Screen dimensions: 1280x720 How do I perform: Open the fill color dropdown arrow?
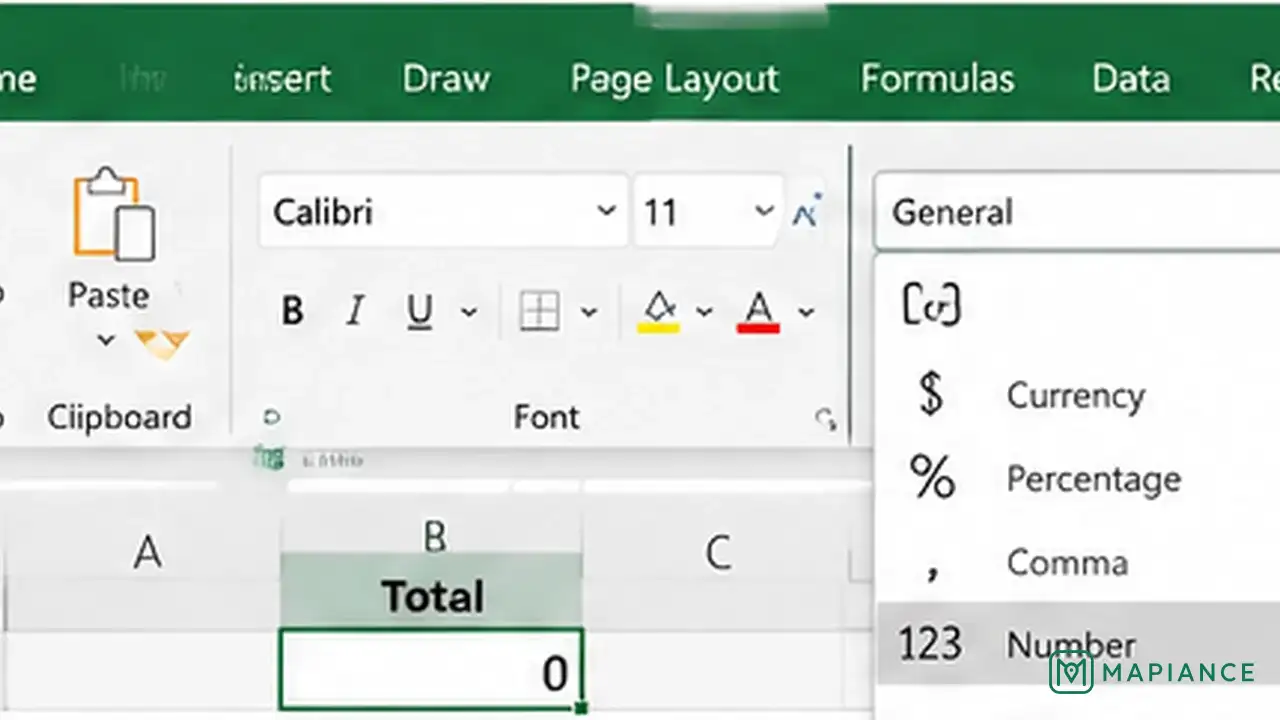tap(704, 312)
